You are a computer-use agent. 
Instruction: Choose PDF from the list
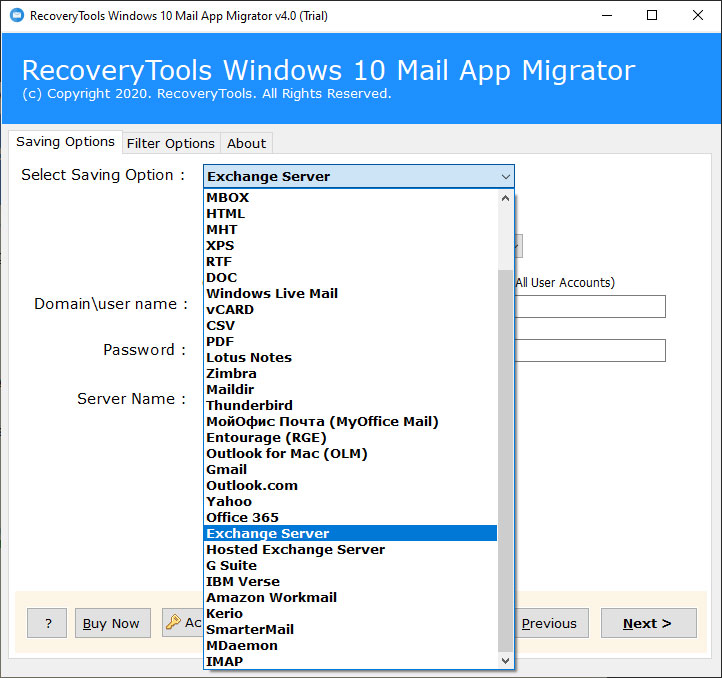coord(350,342)
